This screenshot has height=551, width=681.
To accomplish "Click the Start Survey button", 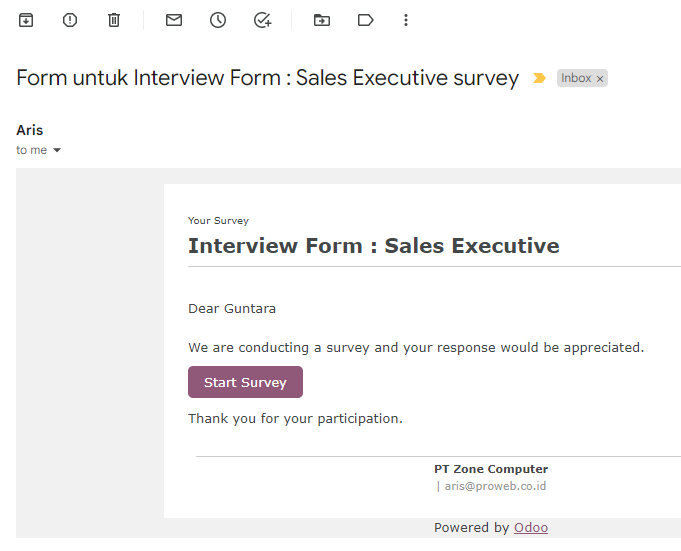I will coord(245,382).
